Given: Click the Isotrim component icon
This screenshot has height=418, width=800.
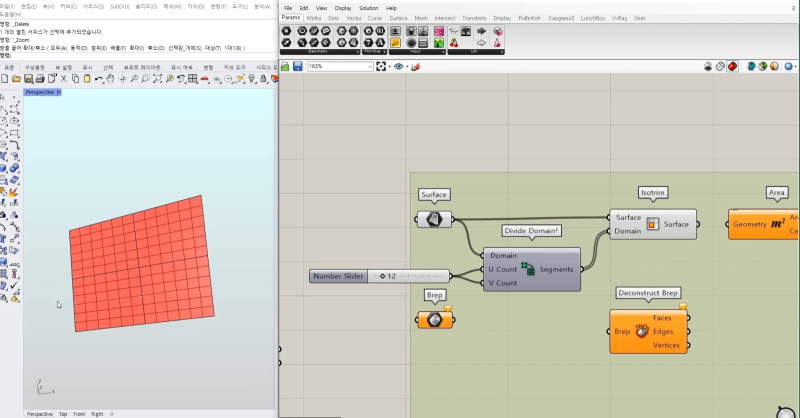Looking at the screenshot, I should 652,224.
